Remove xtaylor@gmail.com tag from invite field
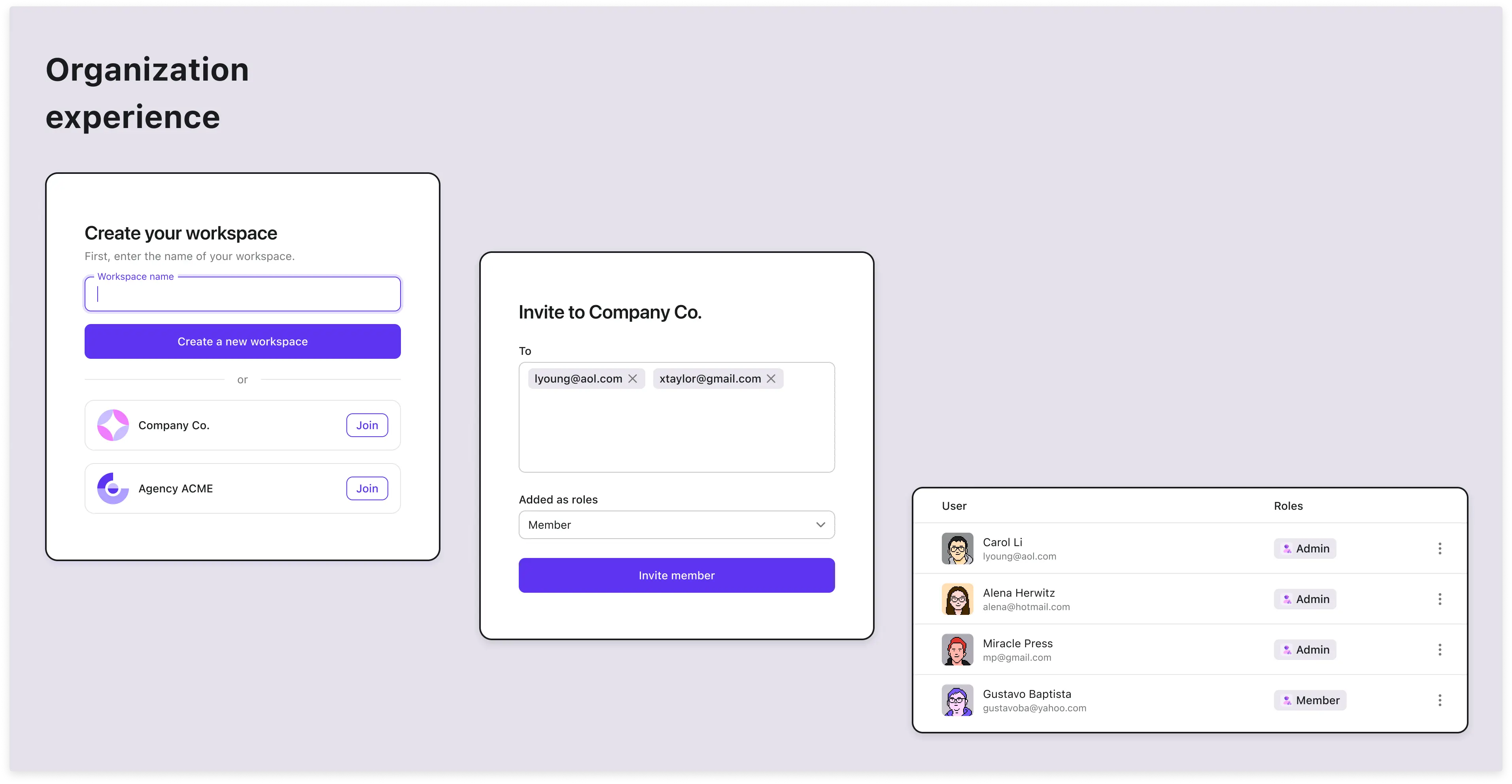Viewport: 1512px width, 784px height. [x=772, y=378]
